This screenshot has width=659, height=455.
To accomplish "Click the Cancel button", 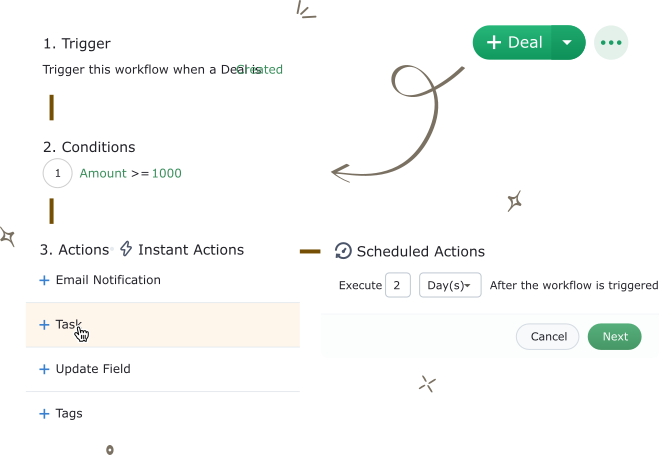I will [x=548, y=337].
